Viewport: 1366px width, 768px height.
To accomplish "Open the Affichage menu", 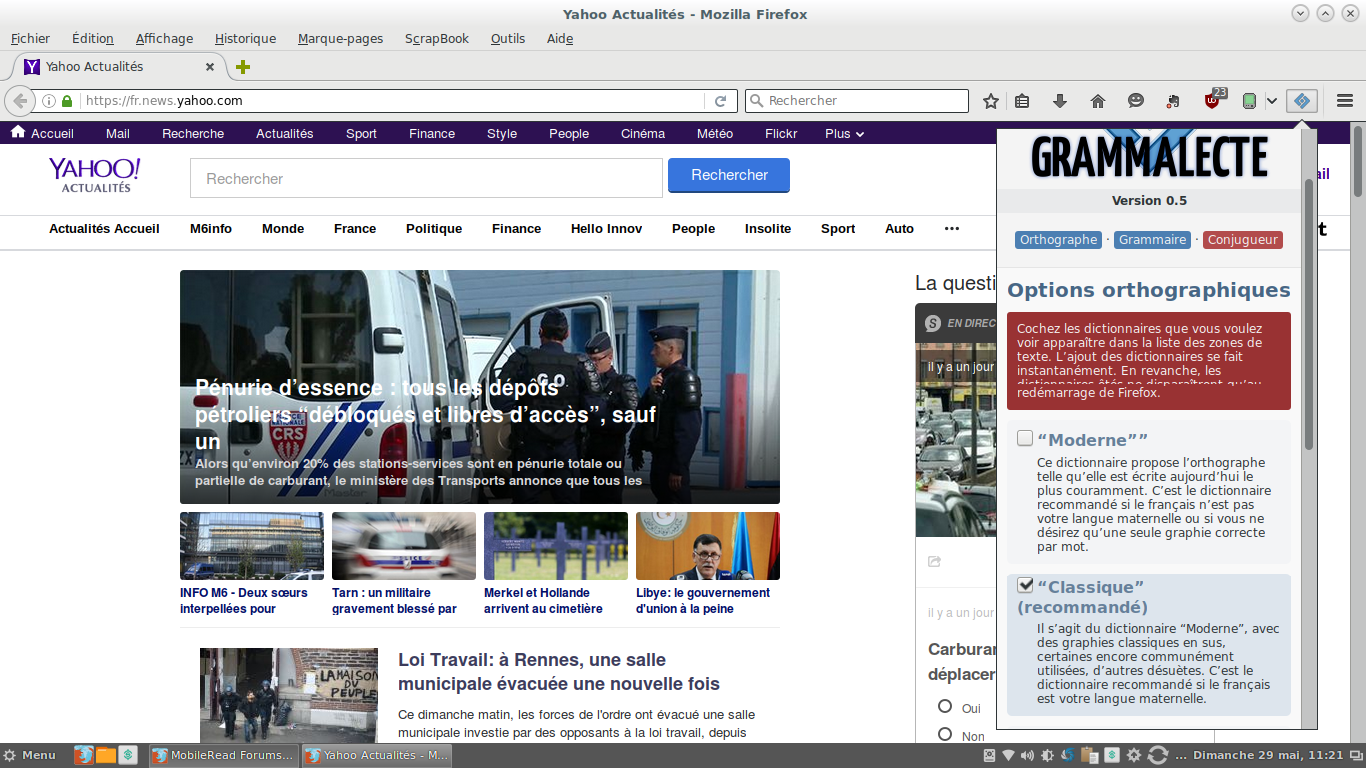I will click(164, 39).
